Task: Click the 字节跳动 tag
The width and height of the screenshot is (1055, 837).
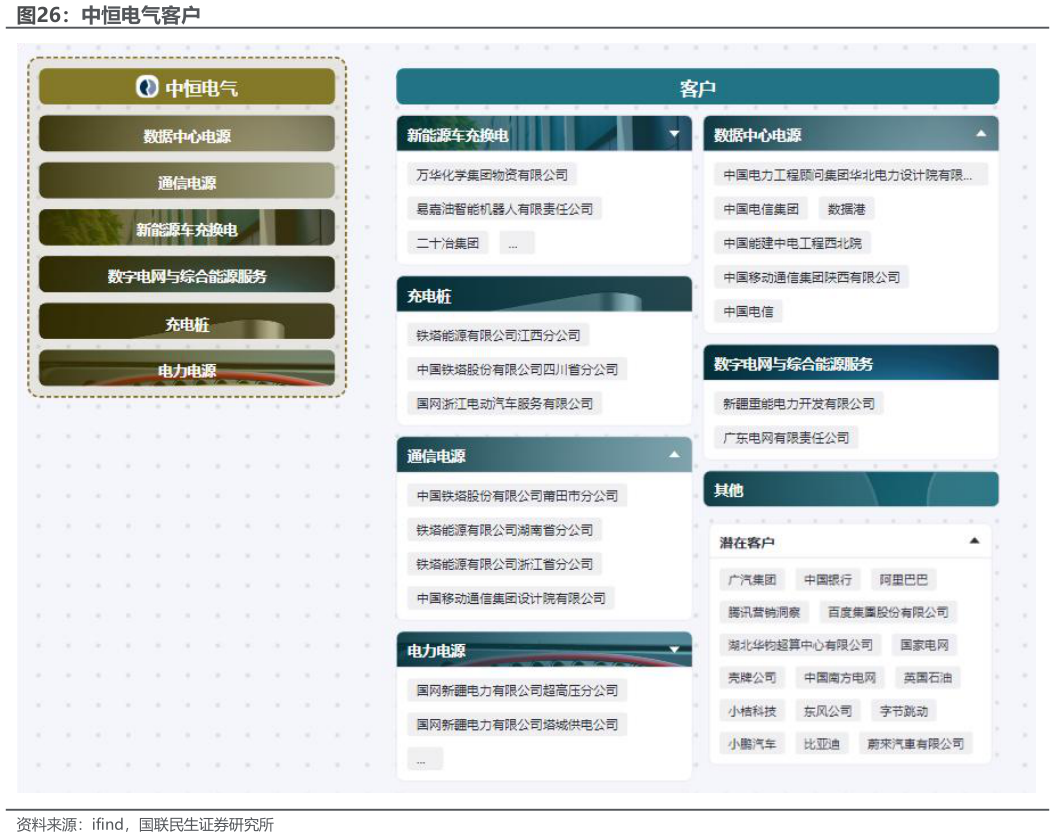Action: click(904, 711)
